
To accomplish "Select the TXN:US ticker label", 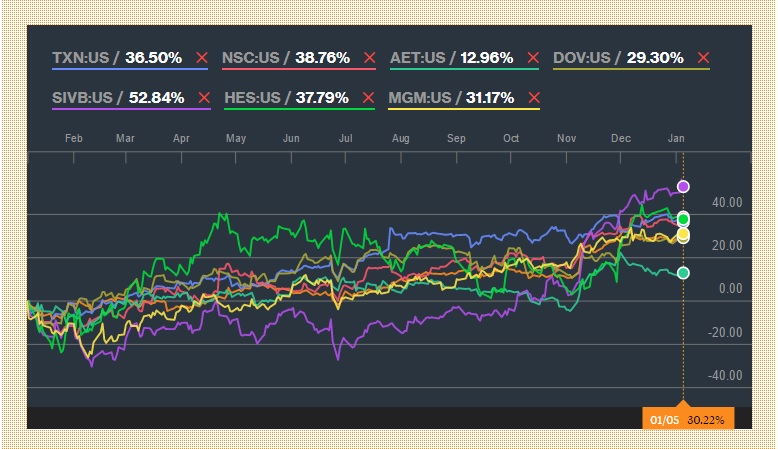I will point(83,58).
